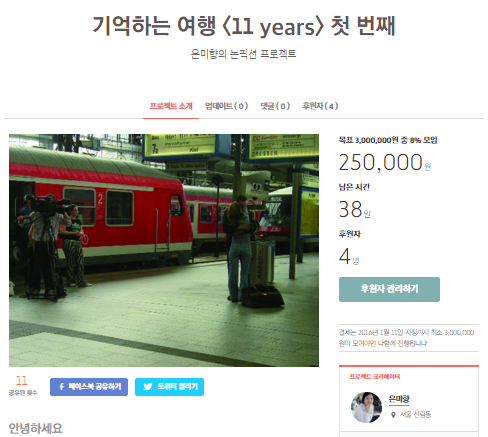
Task: Click the 프로젝트 크리에이터 section header
Action: pos(375,377)
